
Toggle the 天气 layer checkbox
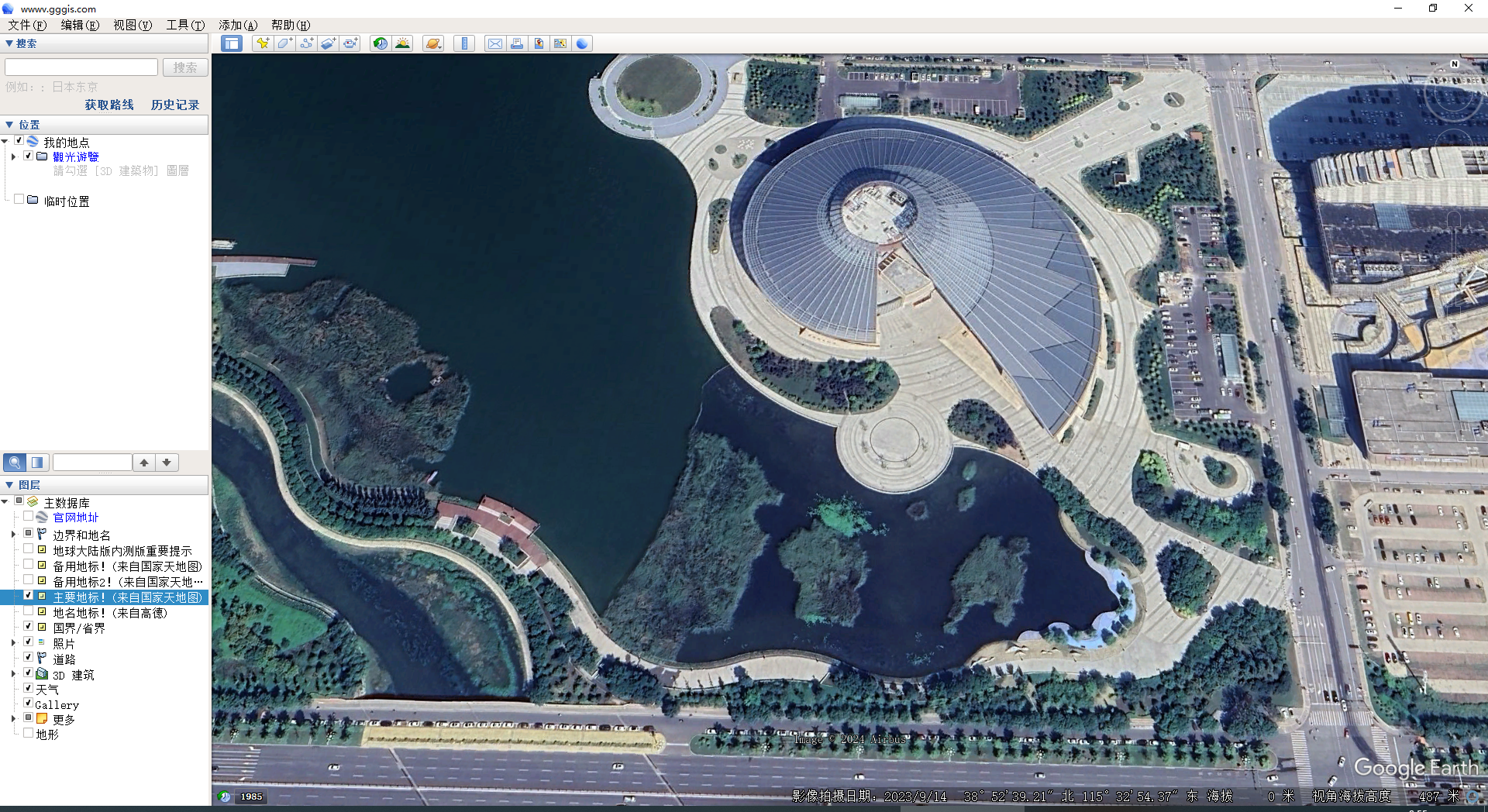pyautogui.click(x=29, y=688)
